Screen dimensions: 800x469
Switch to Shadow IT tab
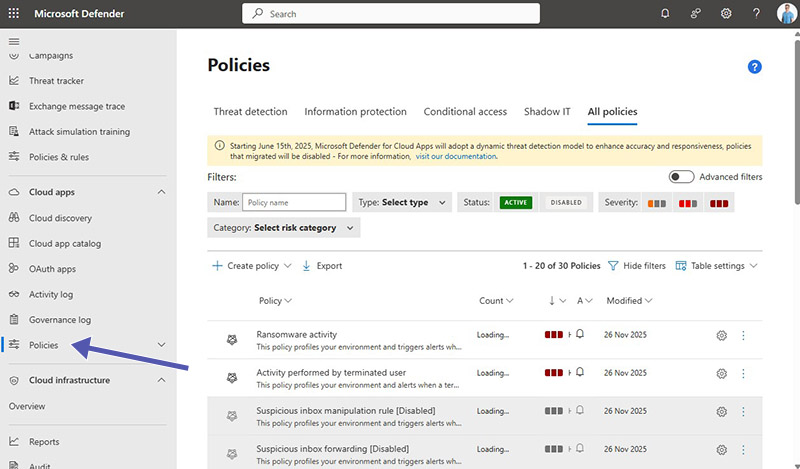547,112
